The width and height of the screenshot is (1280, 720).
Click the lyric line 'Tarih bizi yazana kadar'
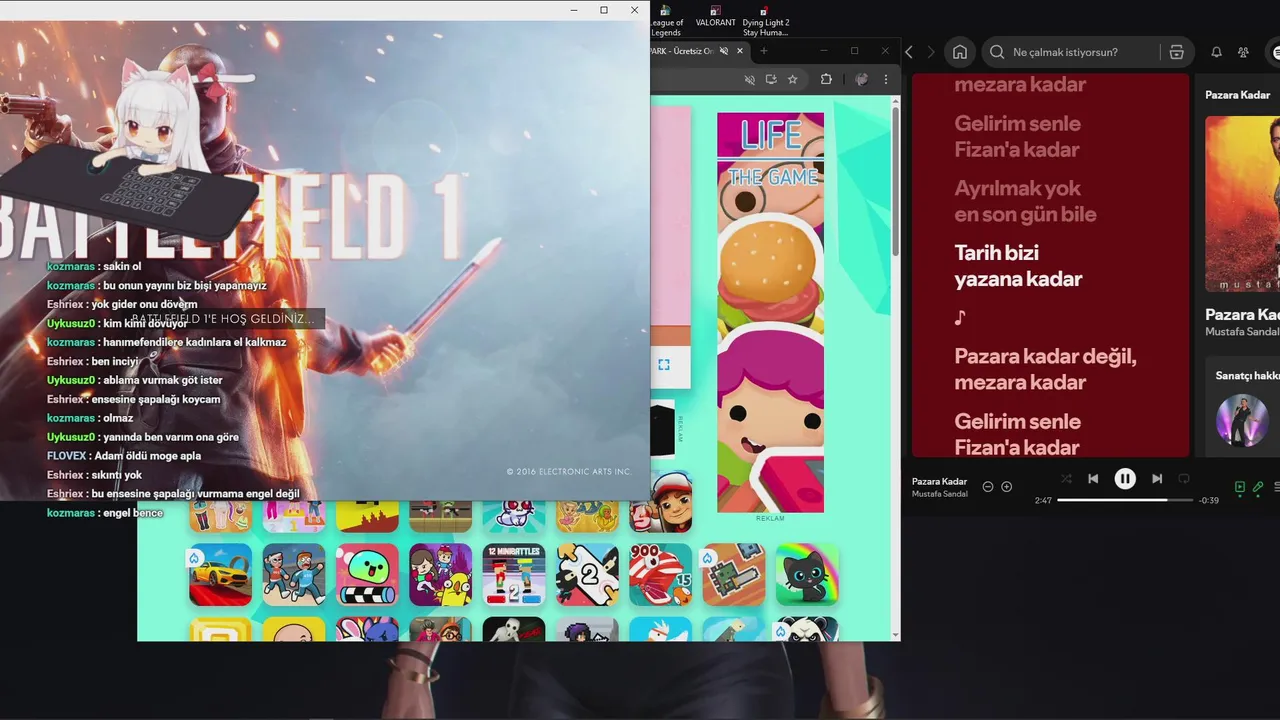tap(1018, 266)
